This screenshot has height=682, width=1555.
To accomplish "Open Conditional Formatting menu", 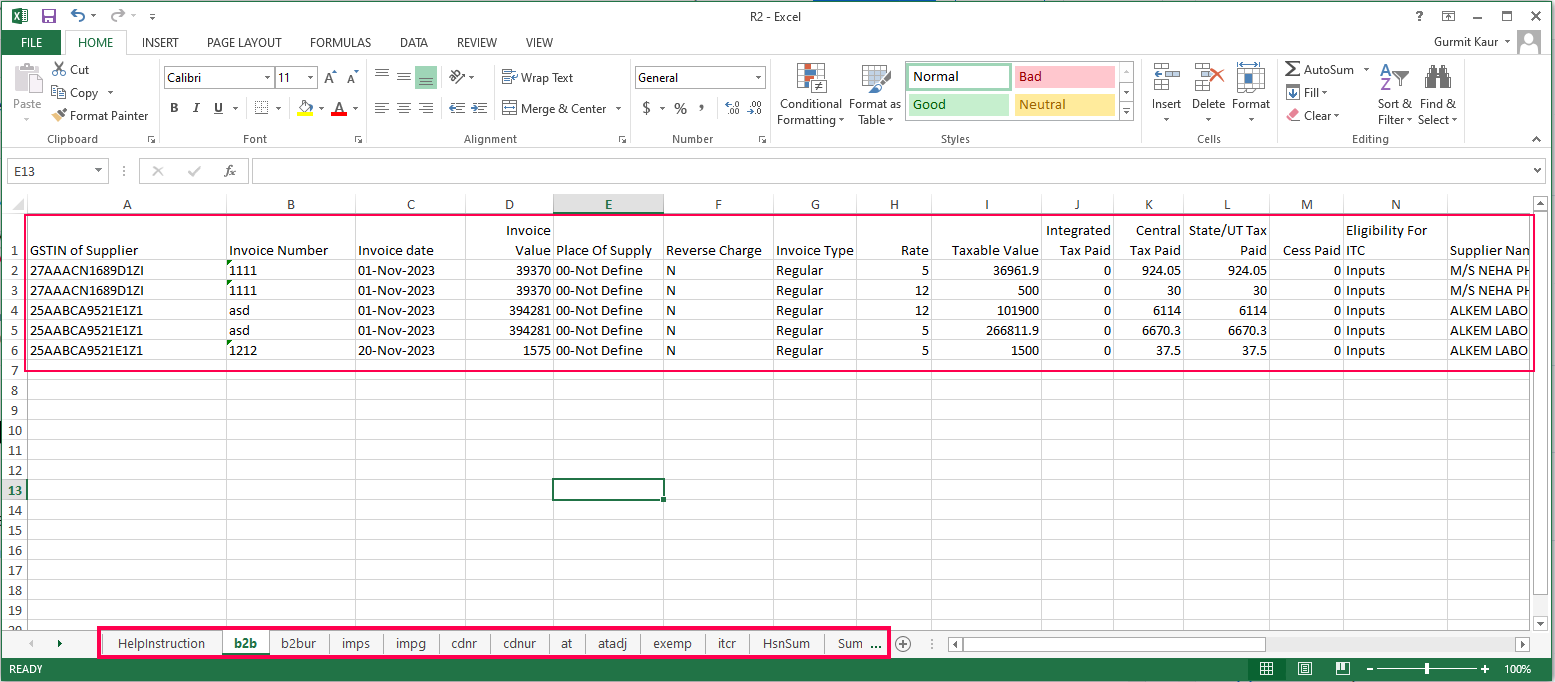I will tap(810, 95).
